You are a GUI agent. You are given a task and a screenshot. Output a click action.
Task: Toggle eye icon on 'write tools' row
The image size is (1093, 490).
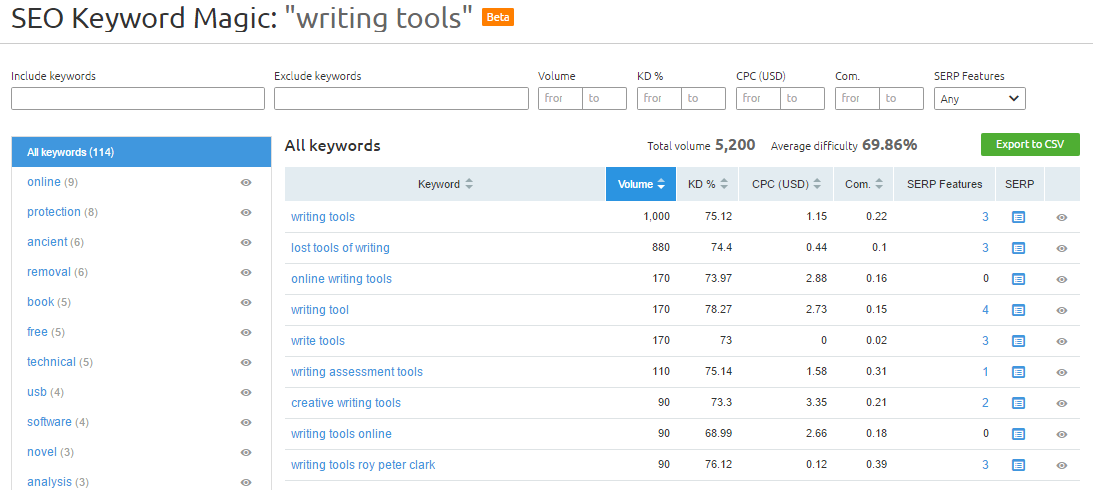[1062, 341]
